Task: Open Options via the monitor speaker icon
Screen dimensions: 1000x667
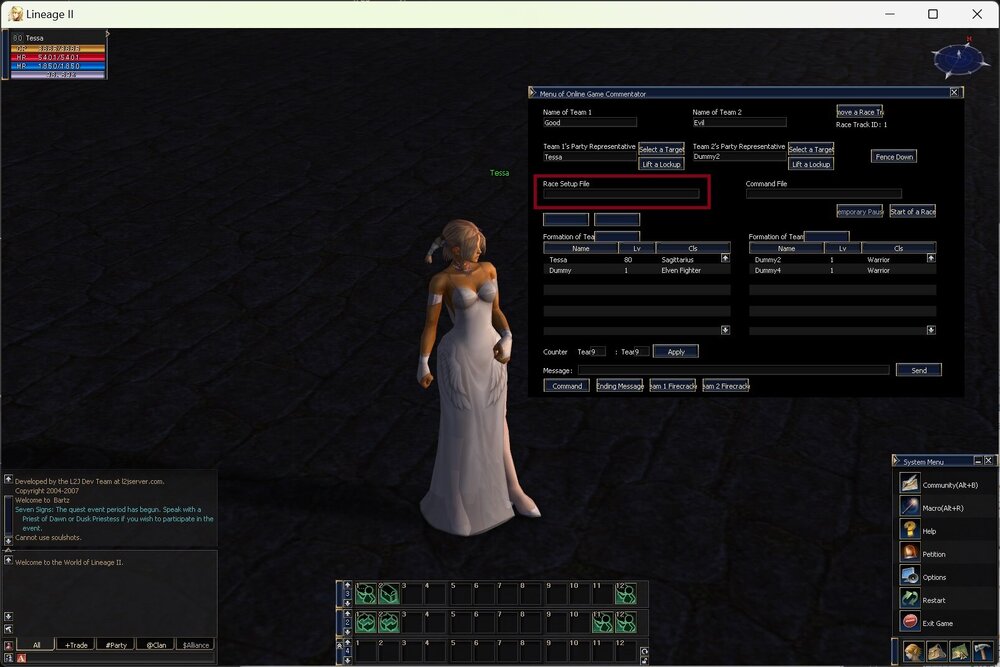Action: point(909,577)
